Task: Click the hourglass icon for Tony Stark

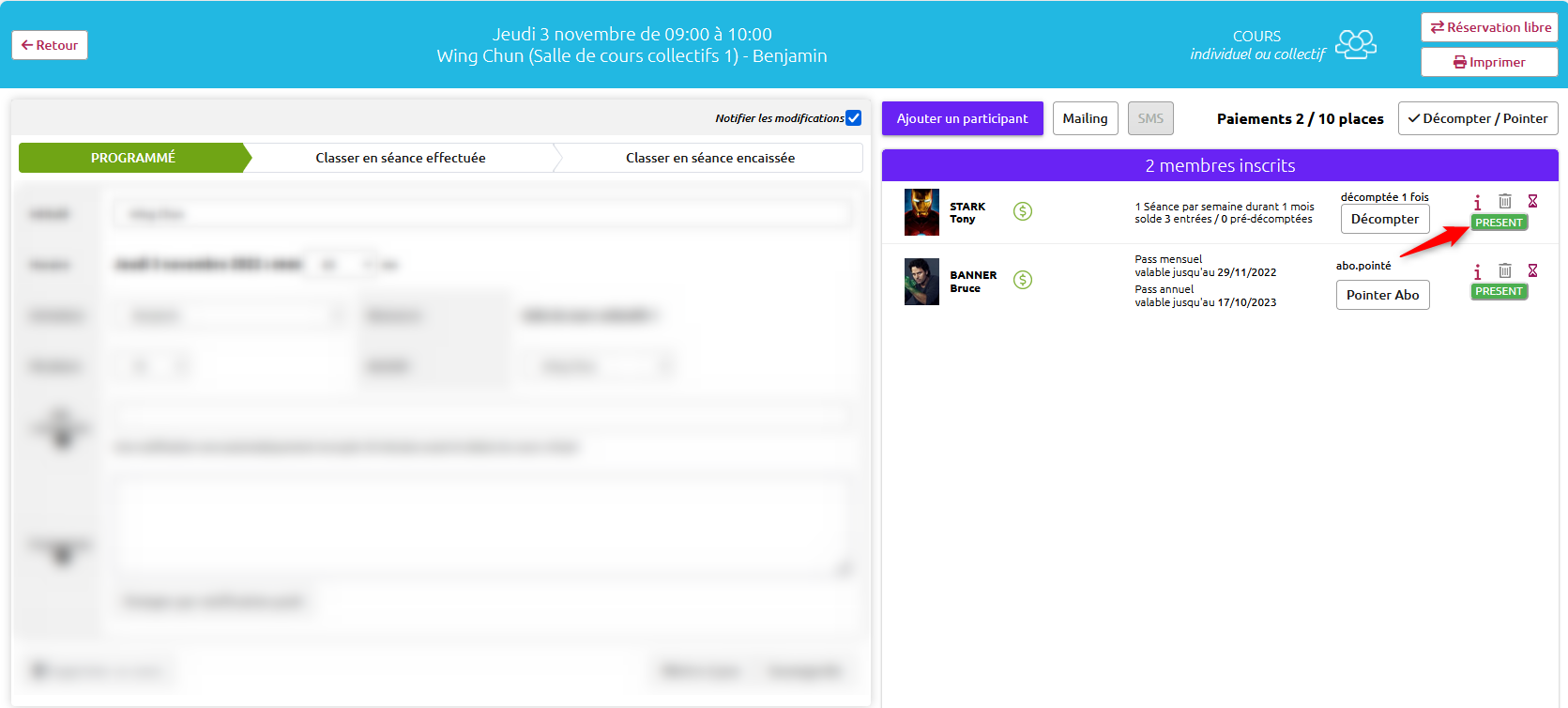Action: coord(1532,201)
